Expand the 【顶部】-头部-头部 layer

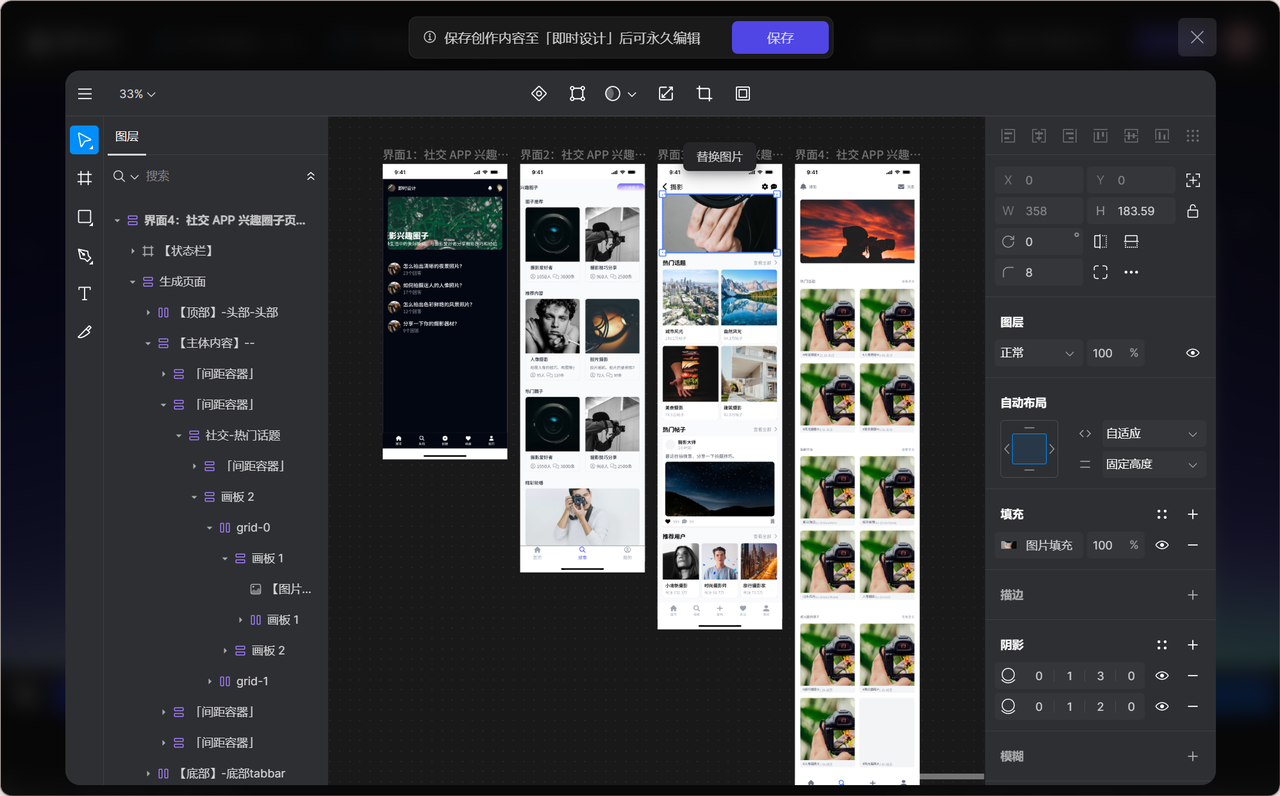point(149,313)
